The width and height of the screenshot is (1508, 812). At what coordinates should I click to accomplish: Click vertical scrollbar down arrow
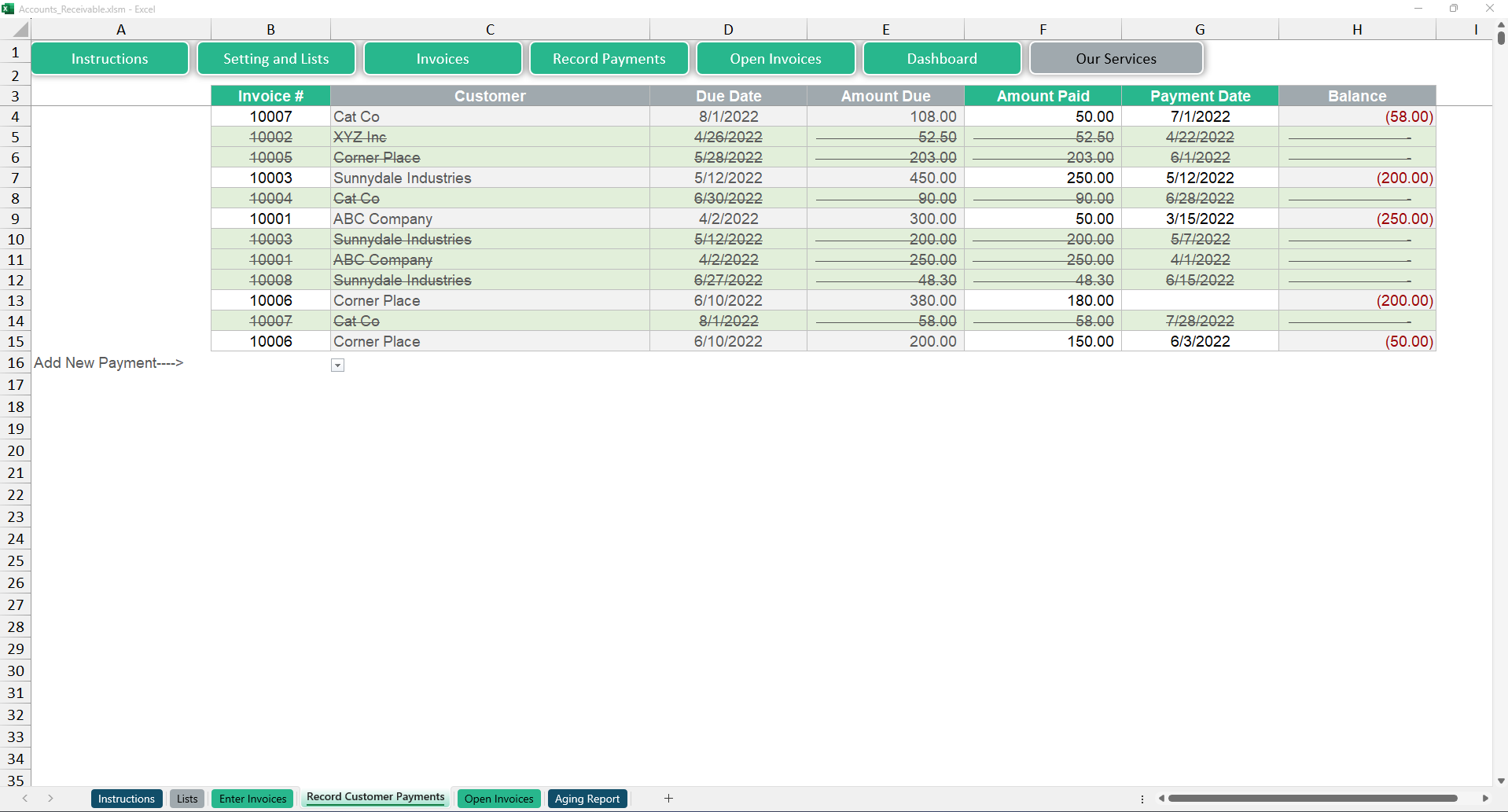1501,781
